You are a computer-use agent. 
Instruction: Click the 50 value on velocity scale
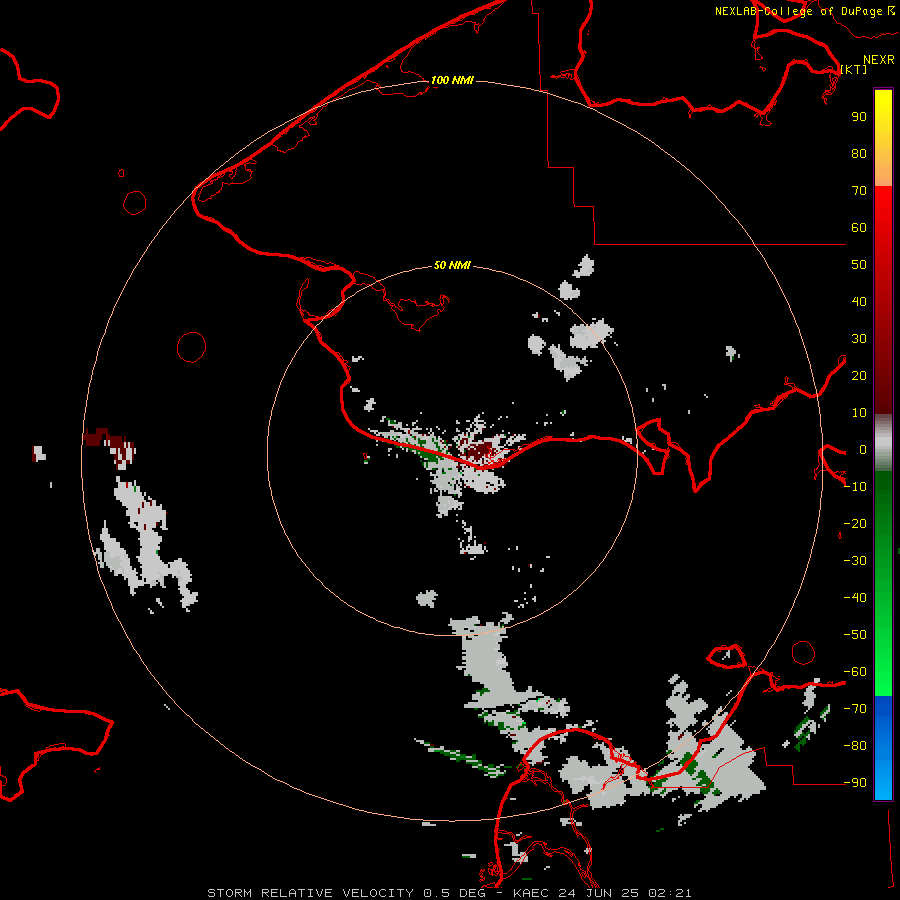pos(859,265)
